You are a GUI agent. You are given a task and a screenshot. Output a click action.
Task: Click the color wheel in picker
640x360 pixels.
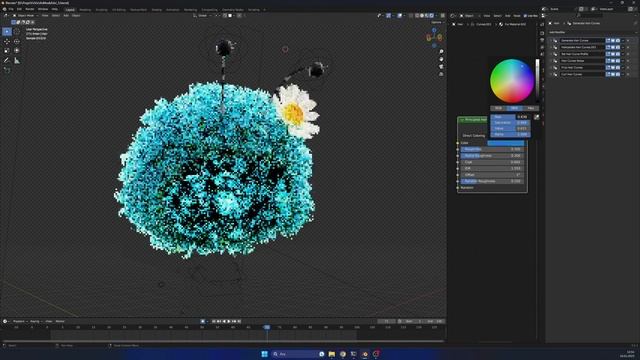click(x=512, y=81)
